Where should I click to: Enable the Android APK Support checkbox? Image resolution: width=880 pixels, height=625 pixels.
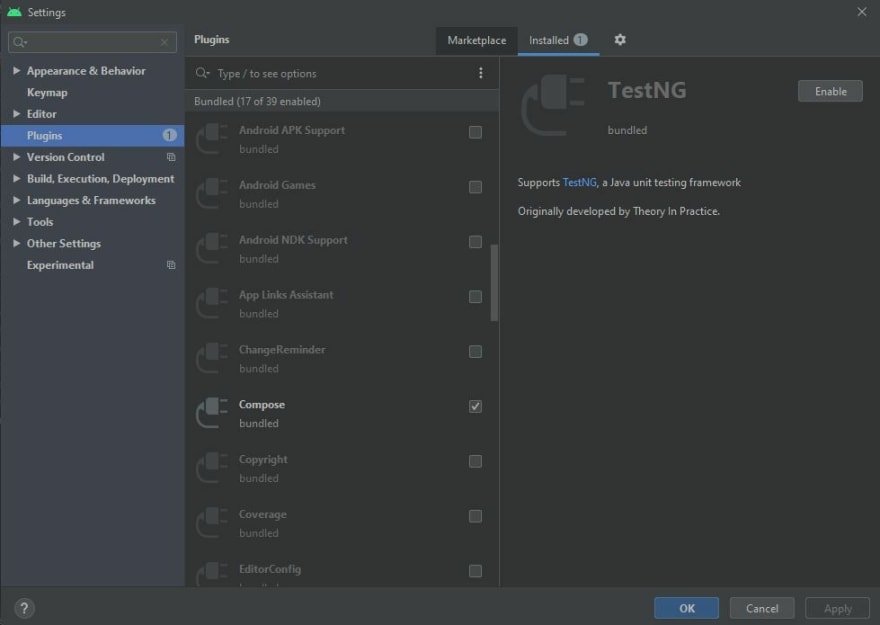475,132
